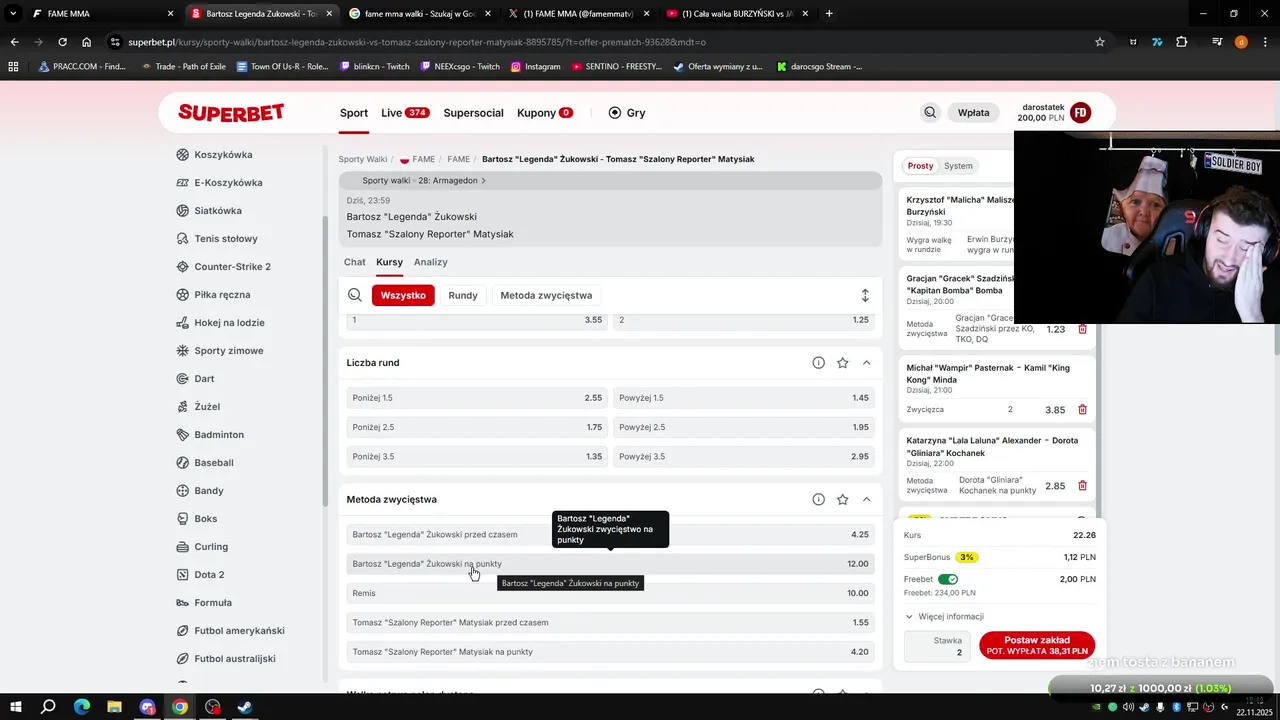This screenshot has width=1280, height=720.
Task: Switch bet slip to System
Action: (x=958, y=166)
